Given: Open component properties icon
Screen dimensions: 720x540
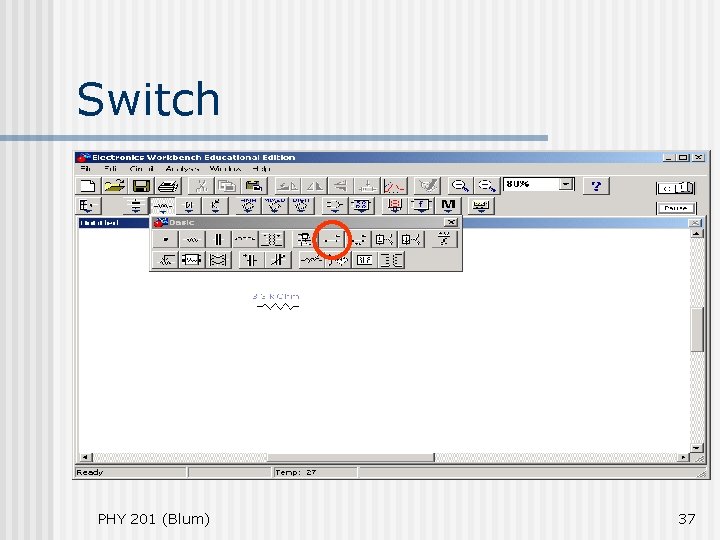Looking at the screenshot, I should (x=428, y=186).
